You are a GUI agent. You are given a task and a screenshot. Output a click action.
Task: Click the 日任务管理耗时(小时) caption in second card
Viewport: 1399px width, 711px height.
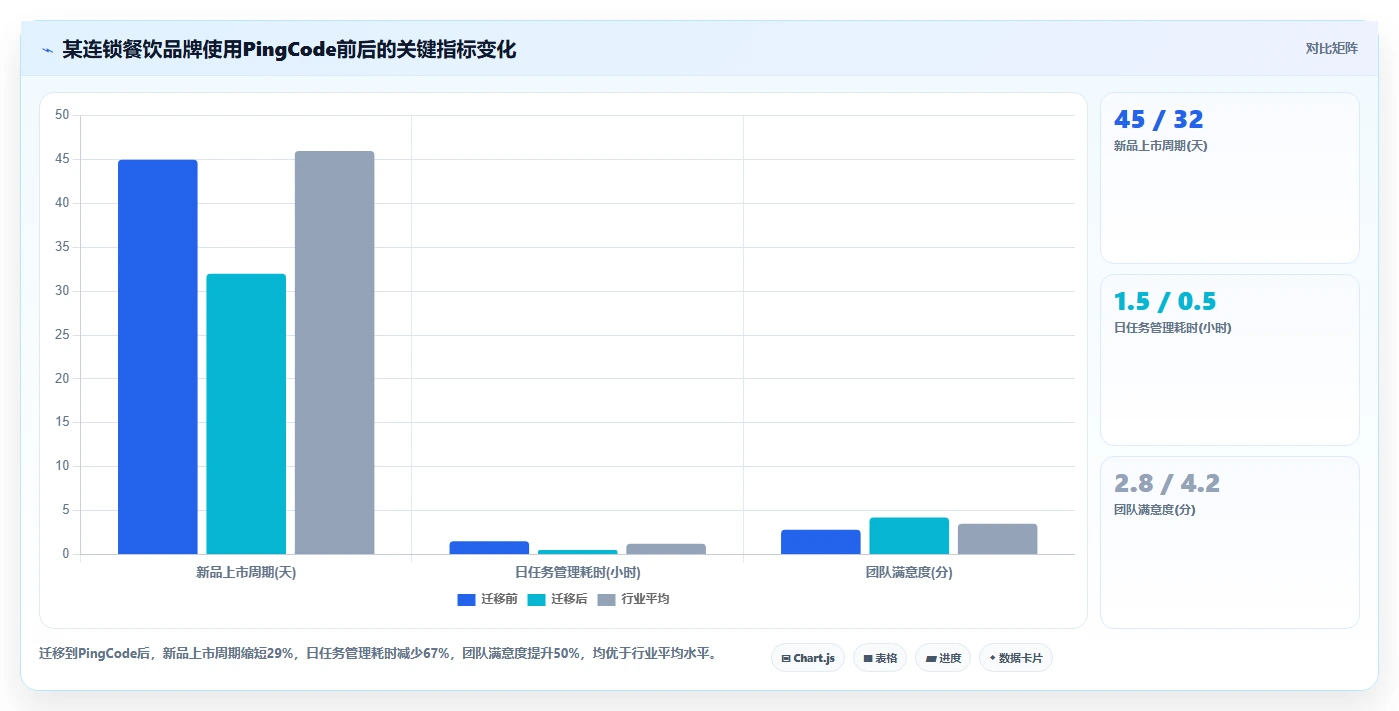[x=1173, y=328]
